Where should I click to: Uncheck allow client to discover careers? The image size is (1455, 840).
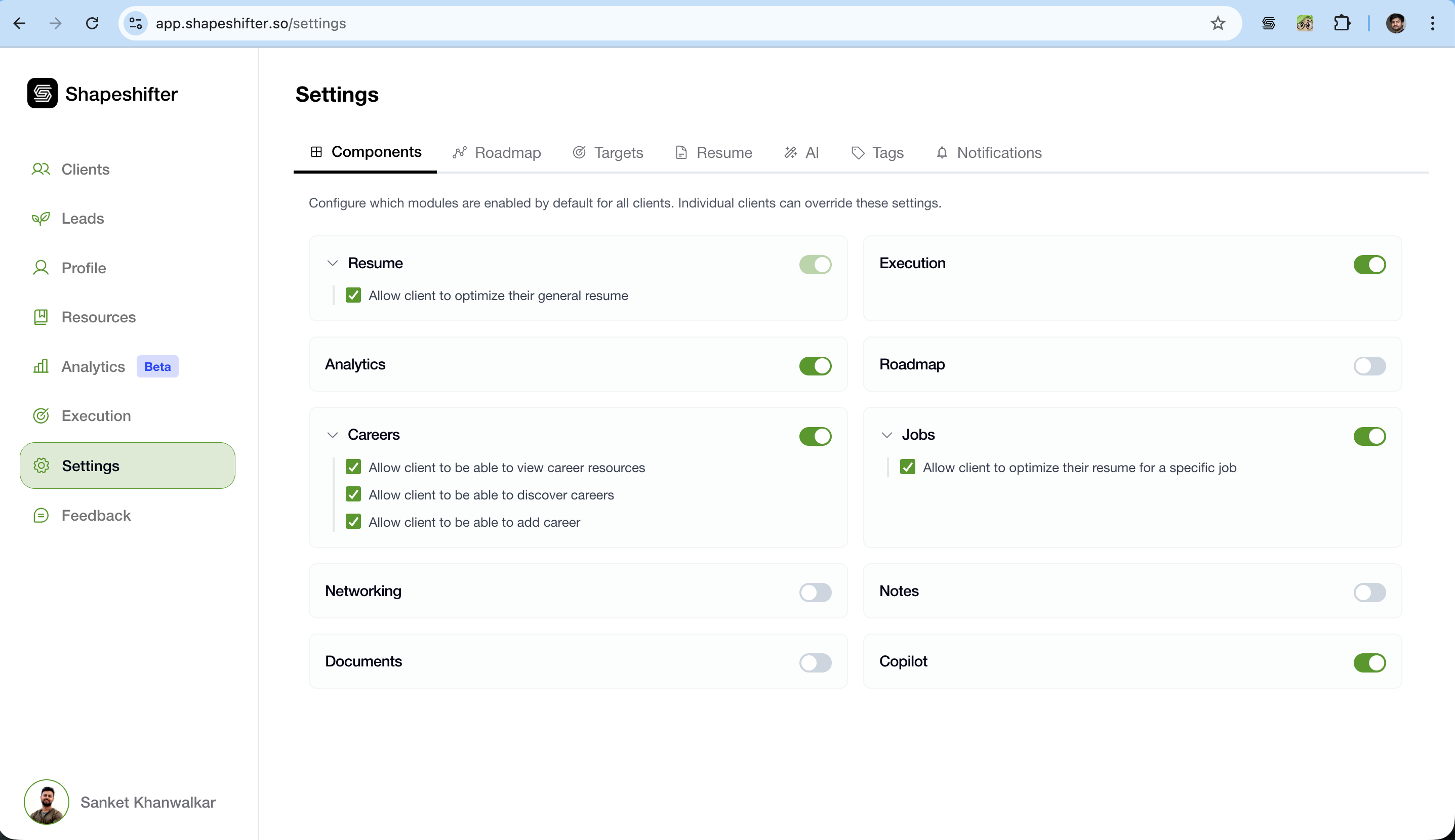click(x=353, y=494)
